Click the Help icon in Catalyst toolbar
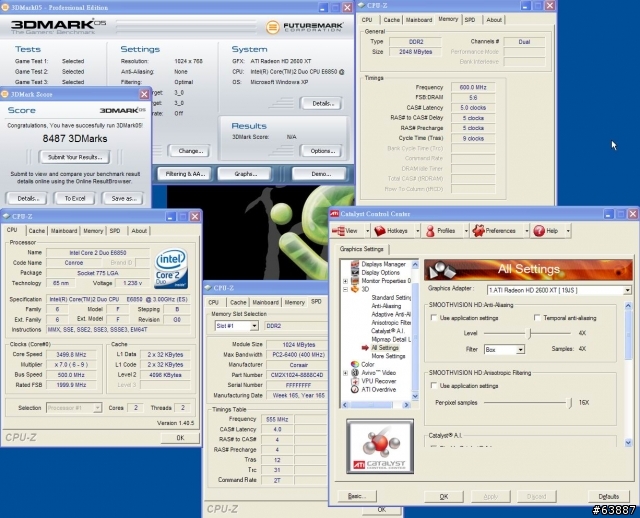Viewport: 640px width, 518px height. point(539,231)
